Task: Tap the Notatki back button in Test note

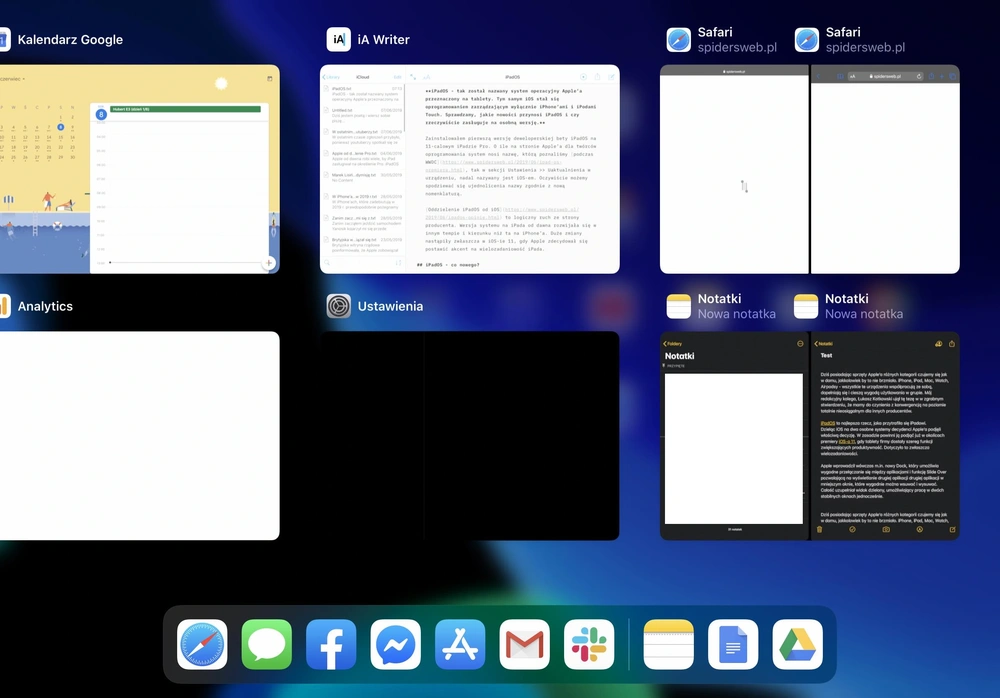Action: tap(824, 344)
